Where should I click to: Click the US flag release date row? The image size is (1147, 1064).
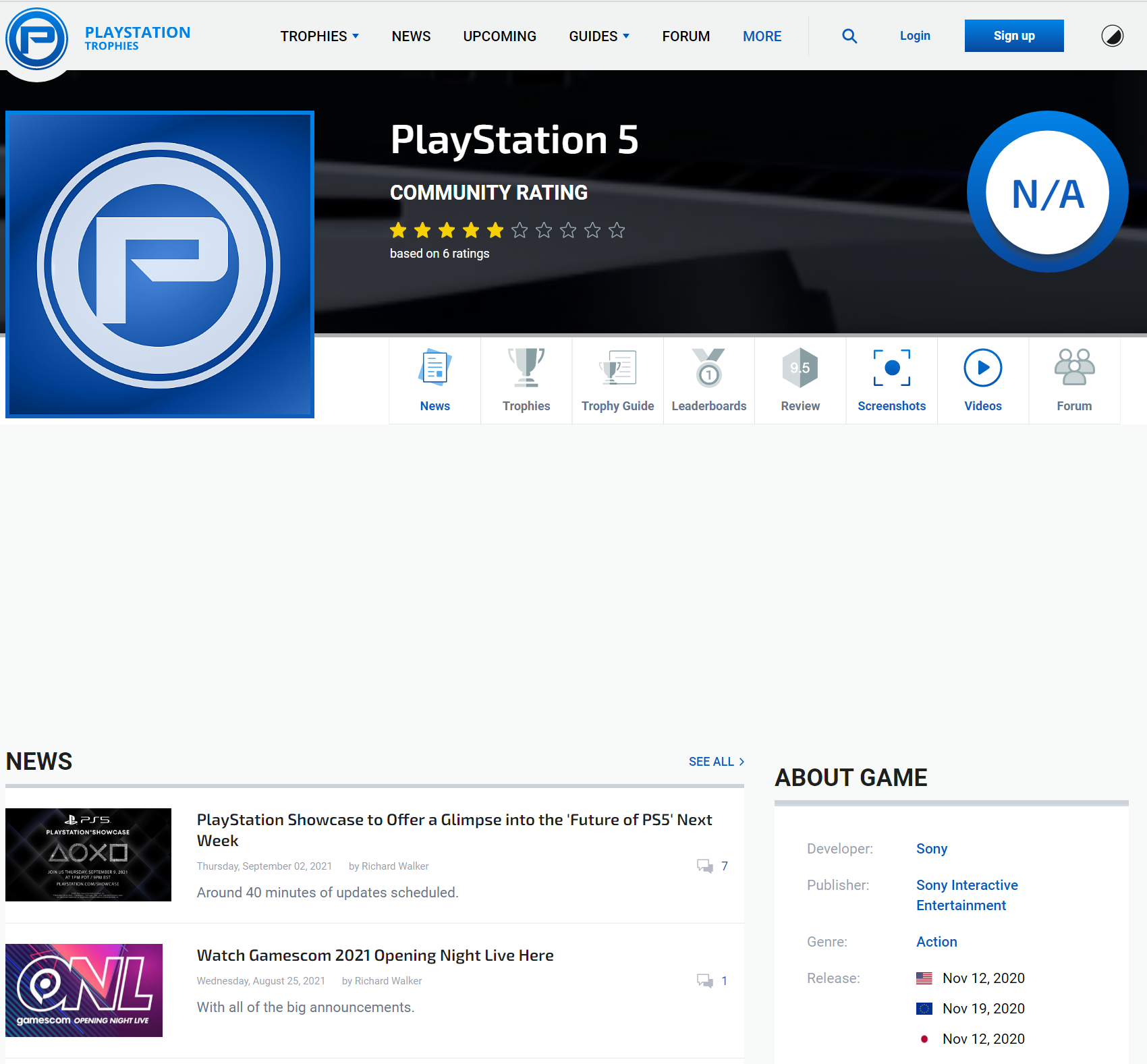(x=970, y=978)
